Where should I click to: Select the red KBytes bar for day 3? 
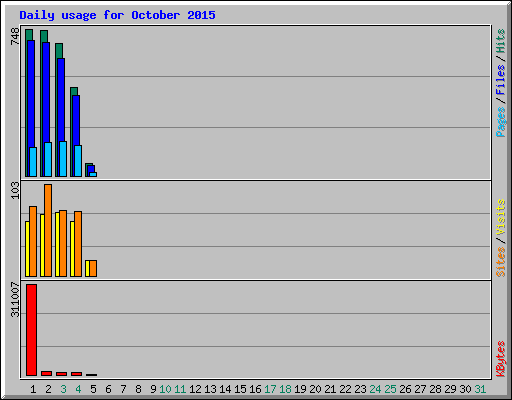pos(61,374)
